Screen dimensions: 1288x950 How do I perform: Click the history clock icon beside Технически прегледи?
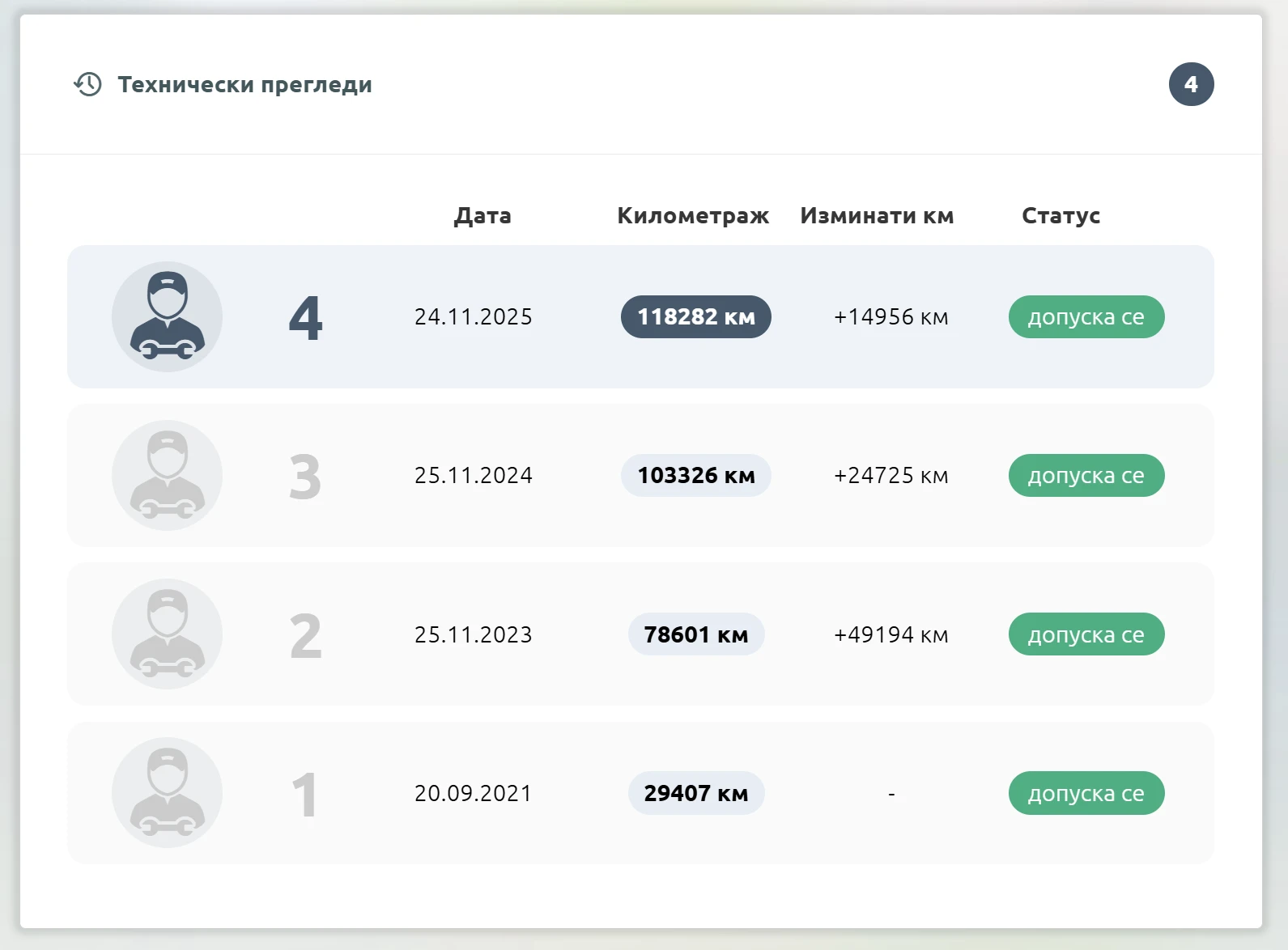point(87,84)
